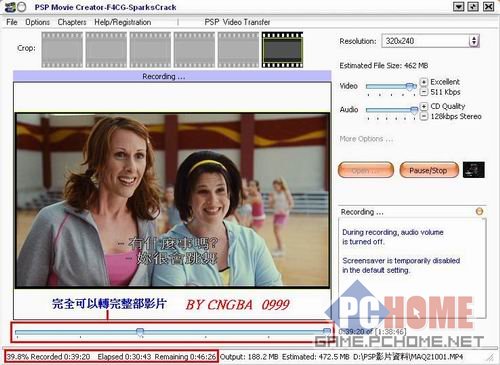Screen dimensions: 500x365
Task: Click the 'Recording ...' banner above preview
Action: pos(172,76)
